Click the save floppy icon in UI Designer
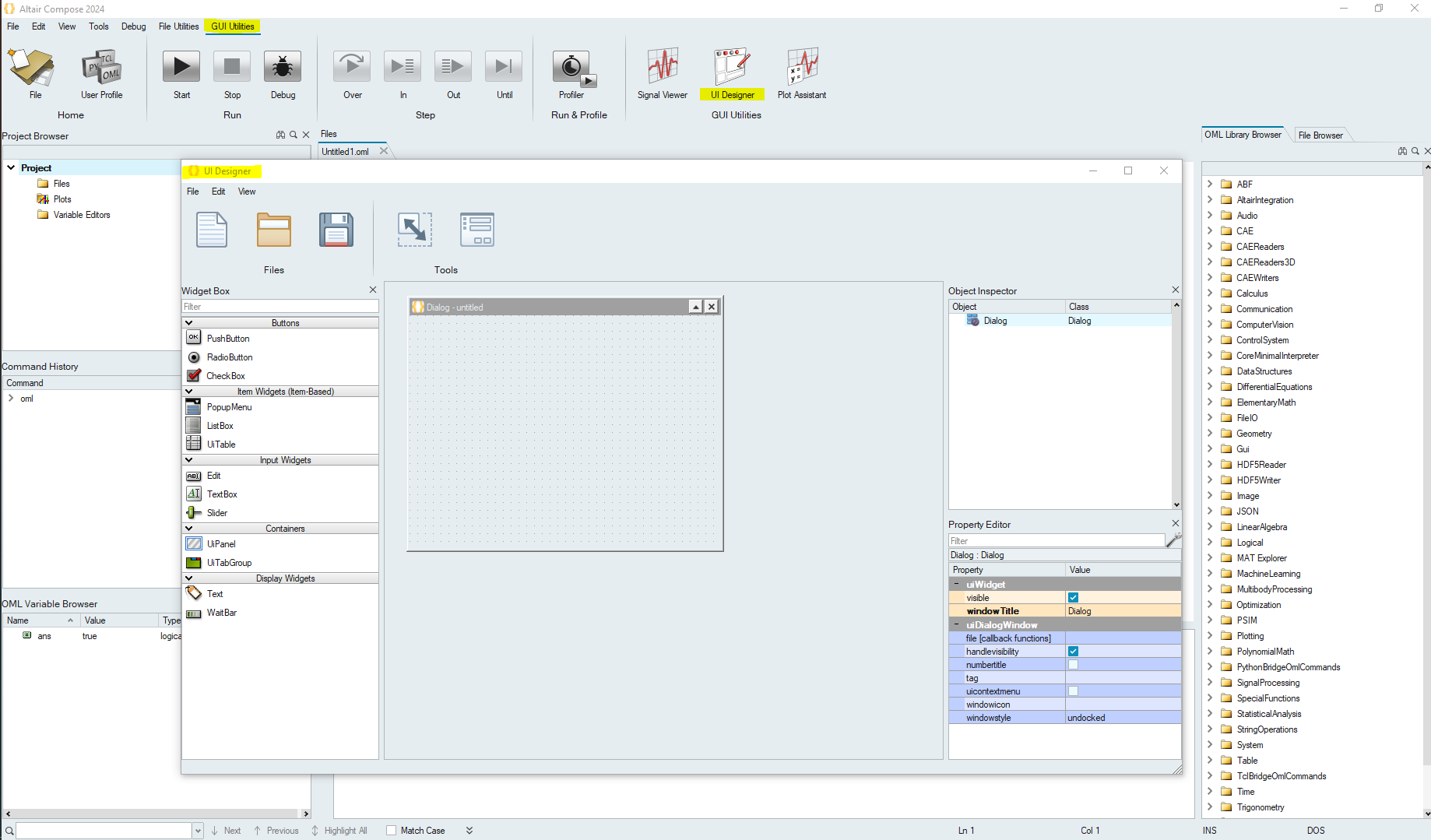 tap(336, 230)
